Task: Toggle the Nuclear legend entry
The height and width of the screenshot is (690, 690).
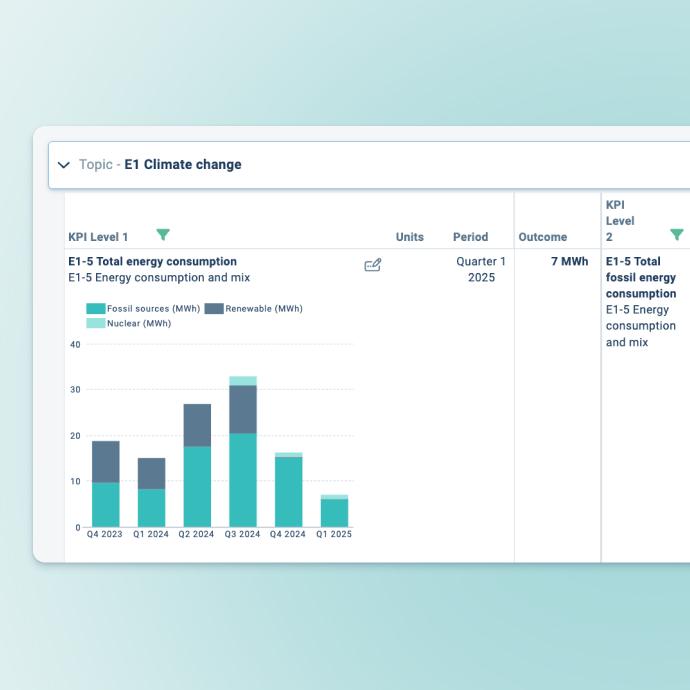Action: (x=128, y=323)
